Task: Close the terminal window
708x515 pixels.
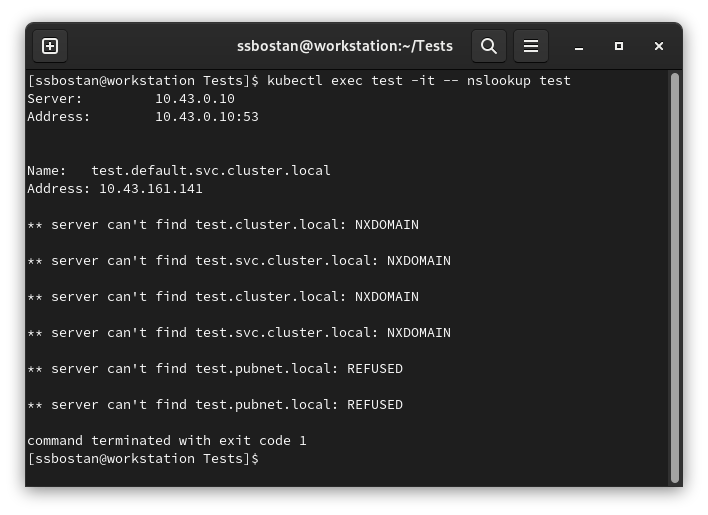Action: coord(659,46)
